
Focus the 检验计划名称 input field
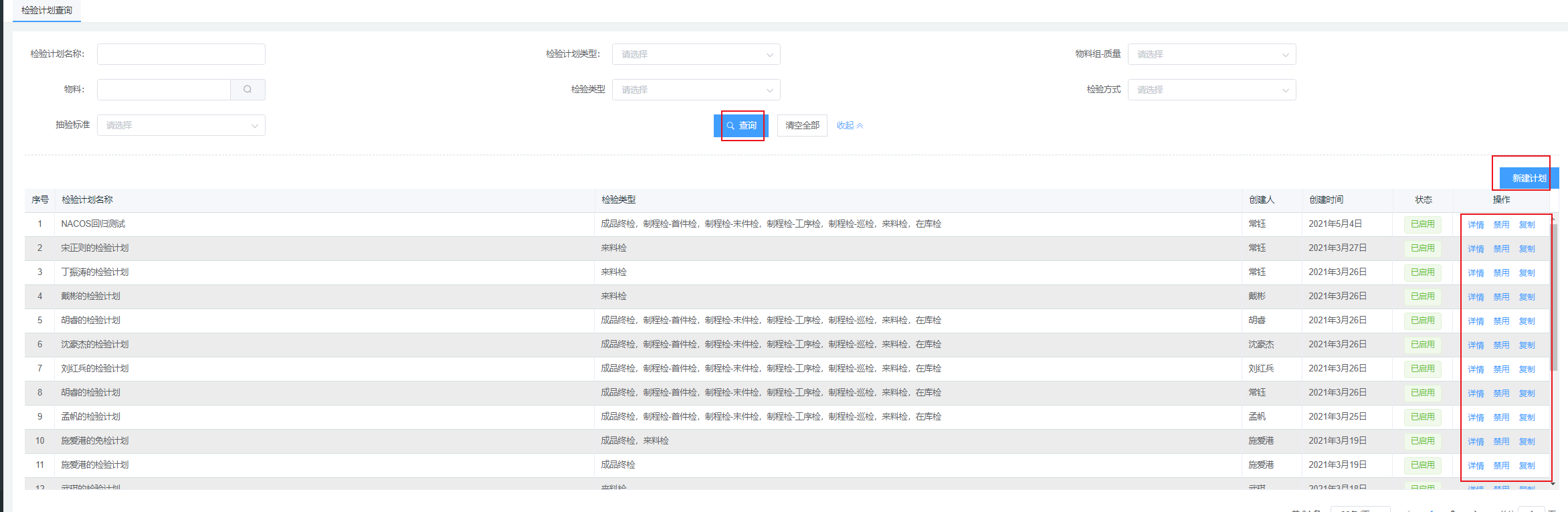181,54
